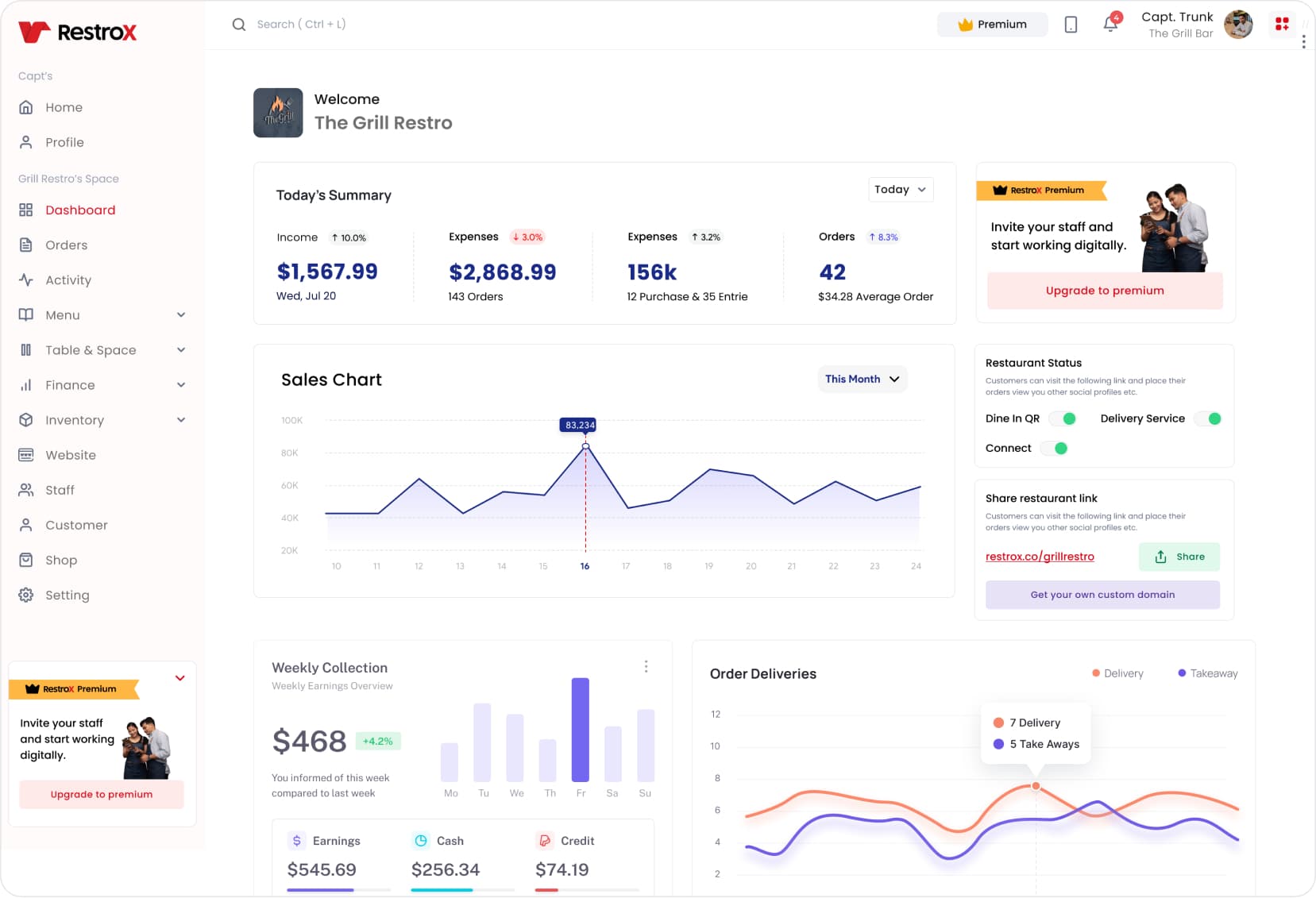The width and height of the screenshot is (1316, 898).
Task: Expand the Table & Space chevron
Action: click(x=181, y=349)
